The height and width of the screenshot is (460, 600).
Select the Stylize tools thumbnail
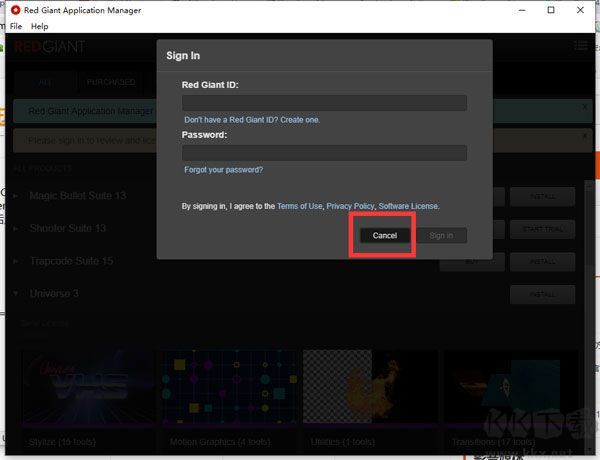[x=88, y=387]
